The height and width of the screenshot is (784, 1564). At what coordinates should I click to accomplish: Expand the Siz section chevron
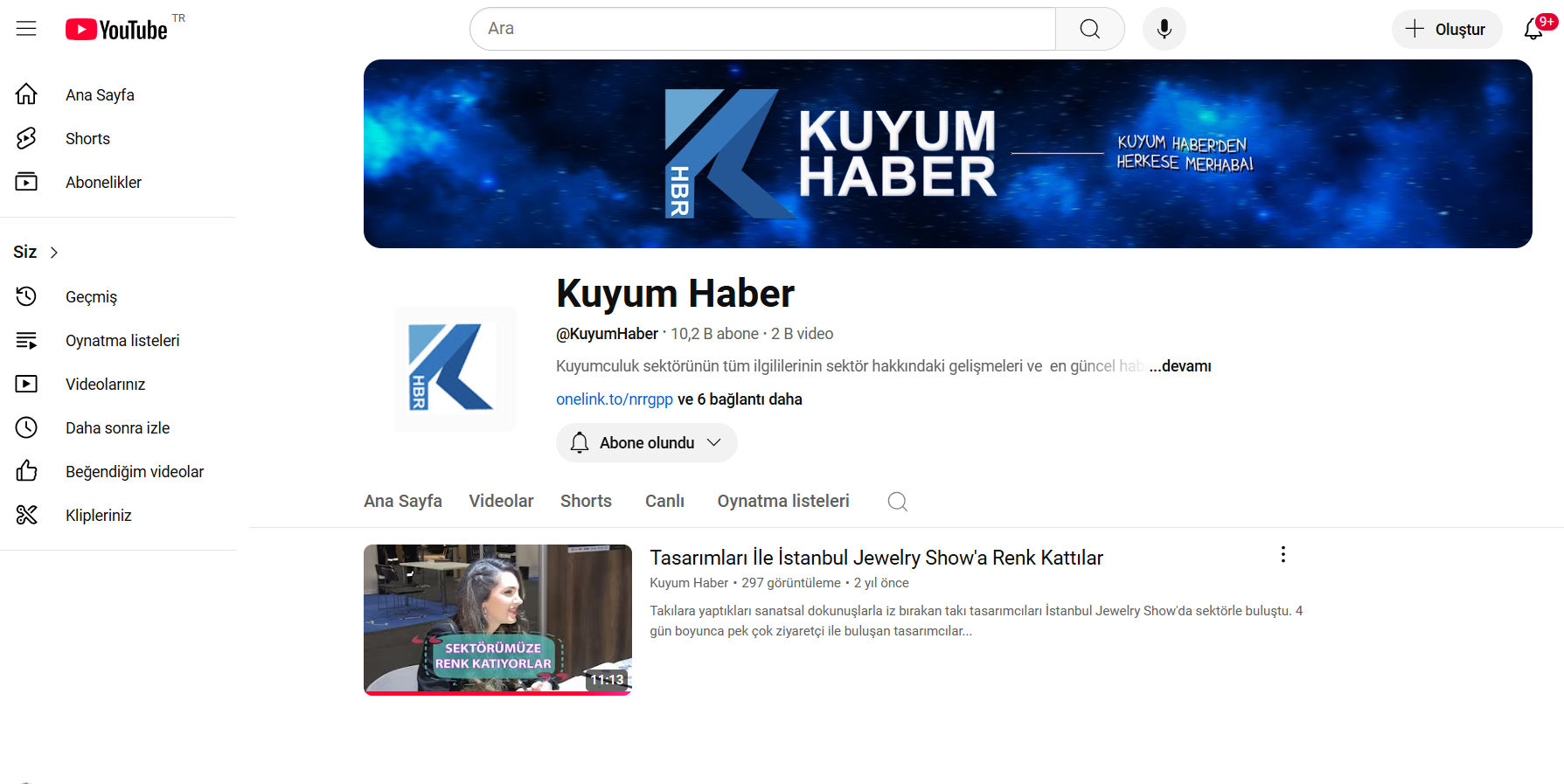54,253
